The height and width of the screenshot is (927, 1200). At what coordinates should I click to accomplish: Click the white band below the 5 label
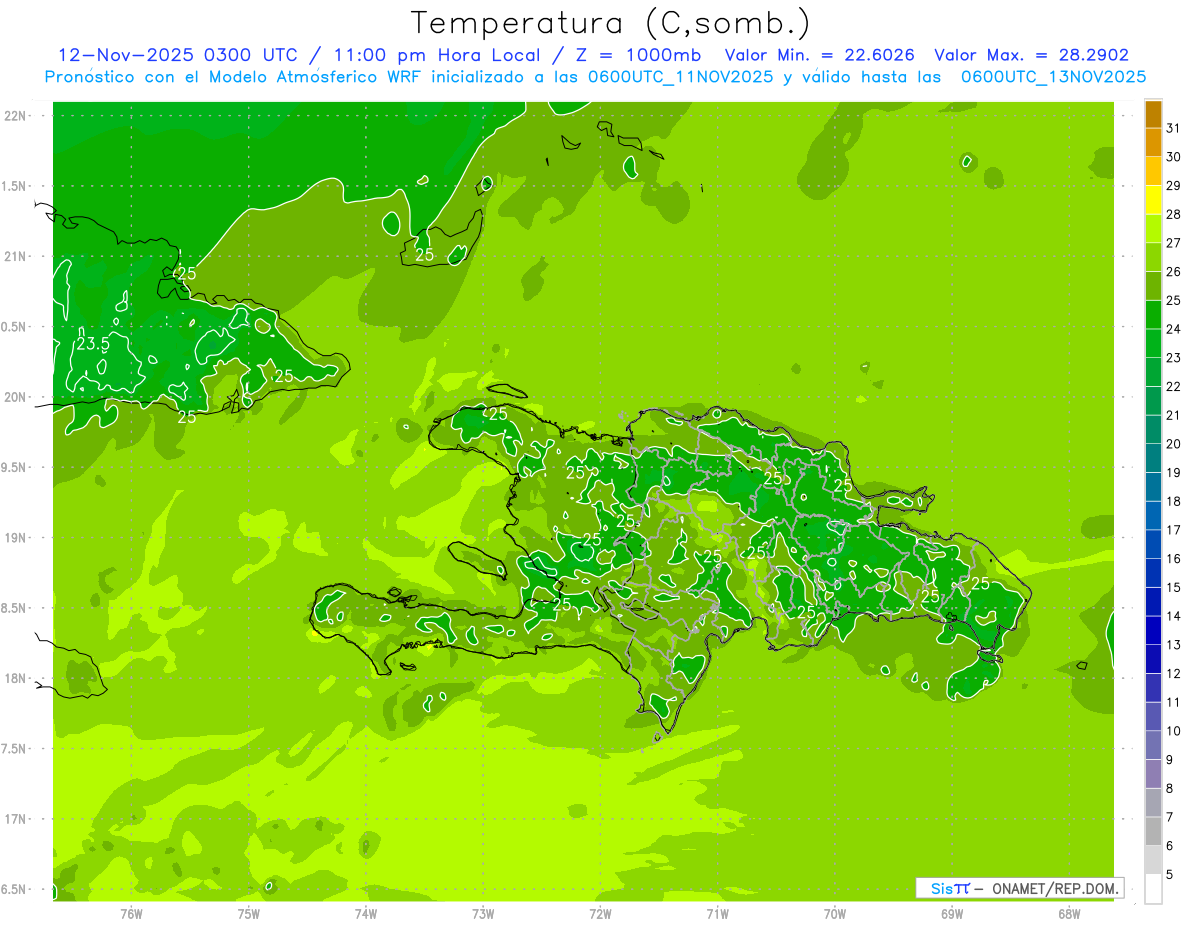tap(1153, 889)
